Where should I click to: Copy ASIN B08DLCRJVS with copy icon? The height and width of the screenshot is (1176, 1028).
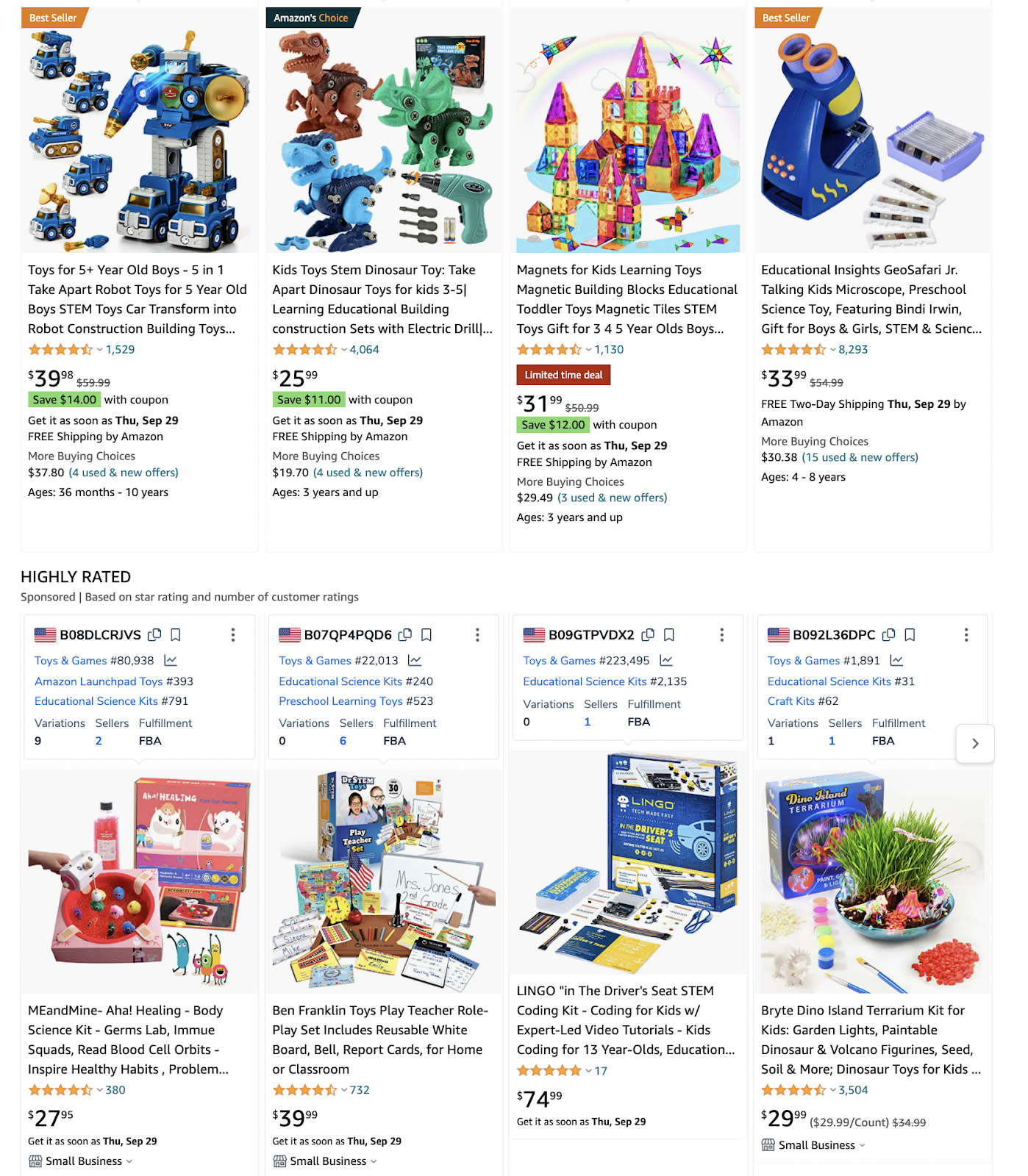[154, 634]
